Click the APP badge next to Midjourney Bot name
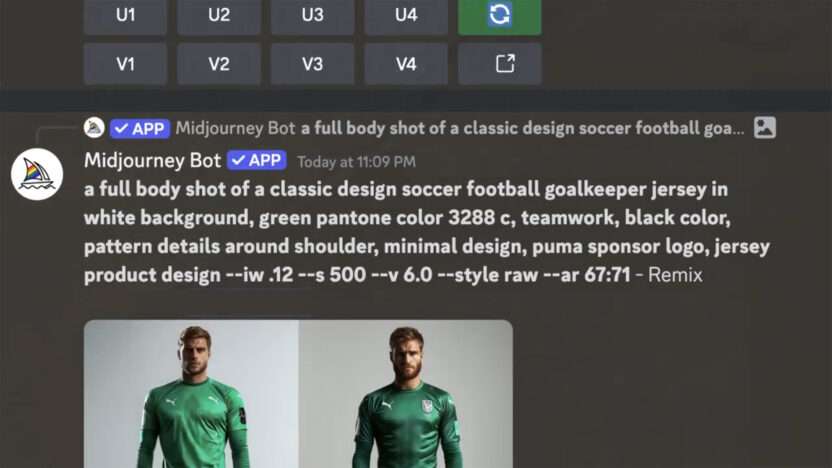This screenshot has height=468, width=832. 257,160
